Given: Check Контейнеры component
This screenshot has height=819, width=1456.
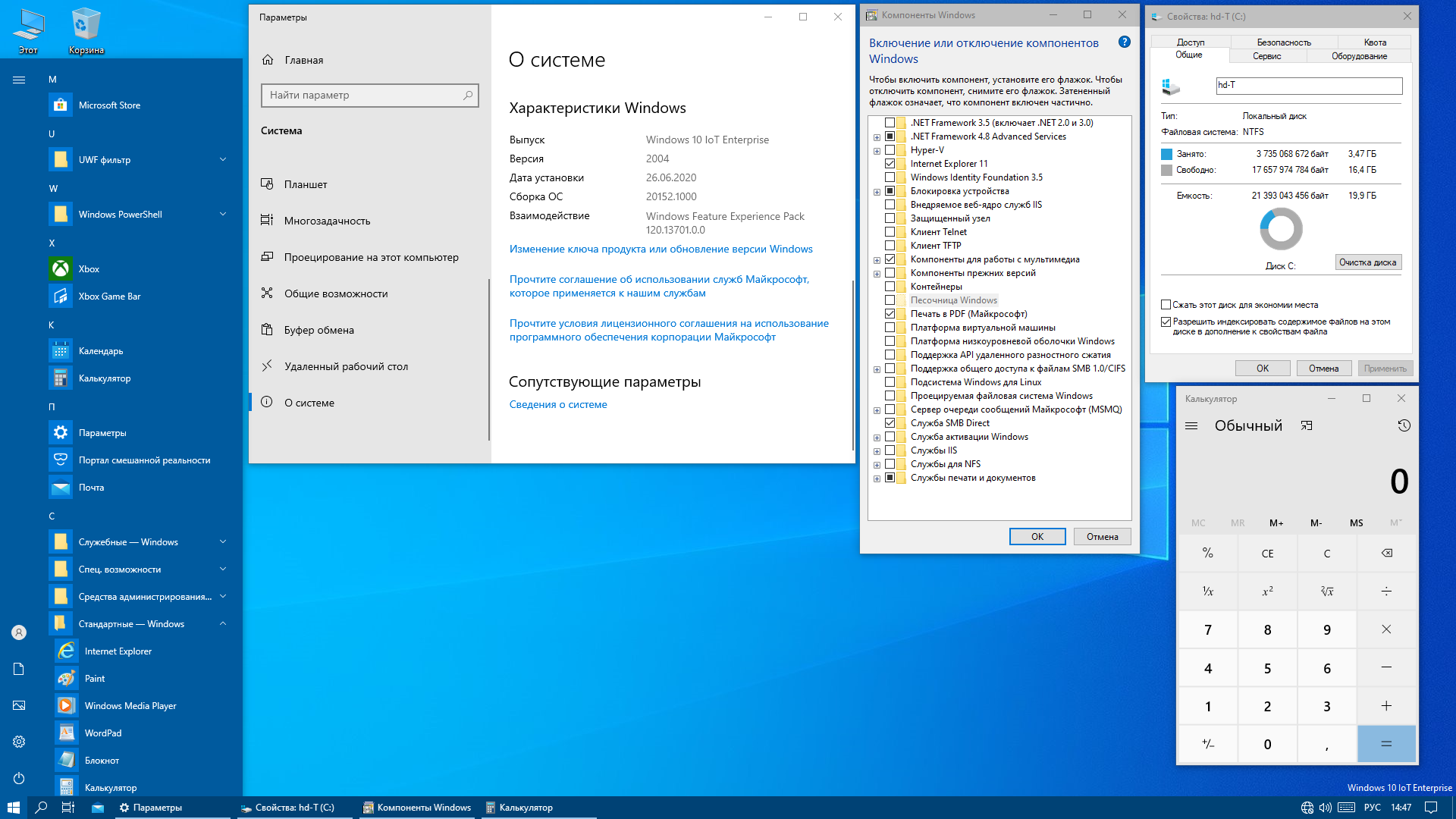Looking at the screenshot, I should click(890, 287).
